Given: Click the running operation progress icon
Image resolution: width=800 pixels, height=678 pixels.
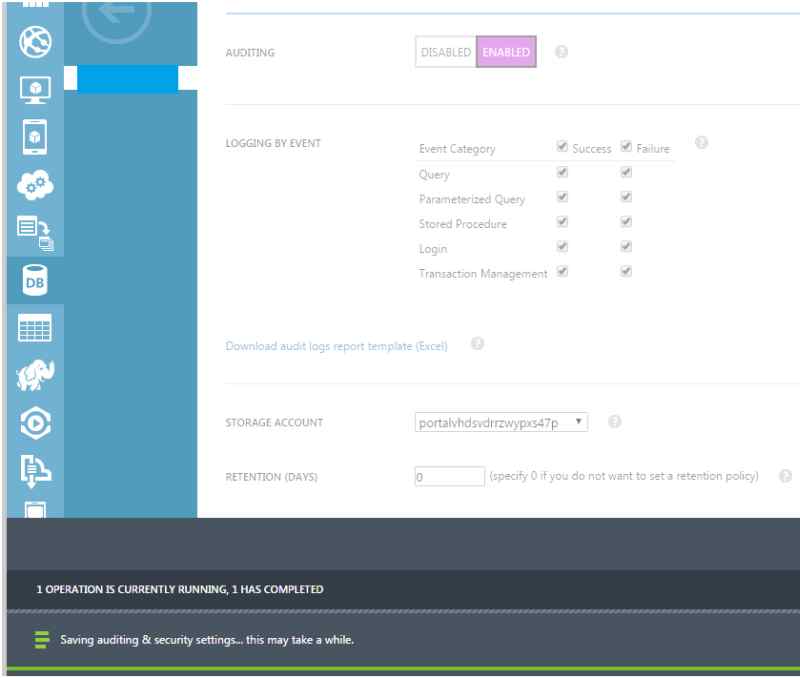Looking at the screenshot, I should point(42,639).
